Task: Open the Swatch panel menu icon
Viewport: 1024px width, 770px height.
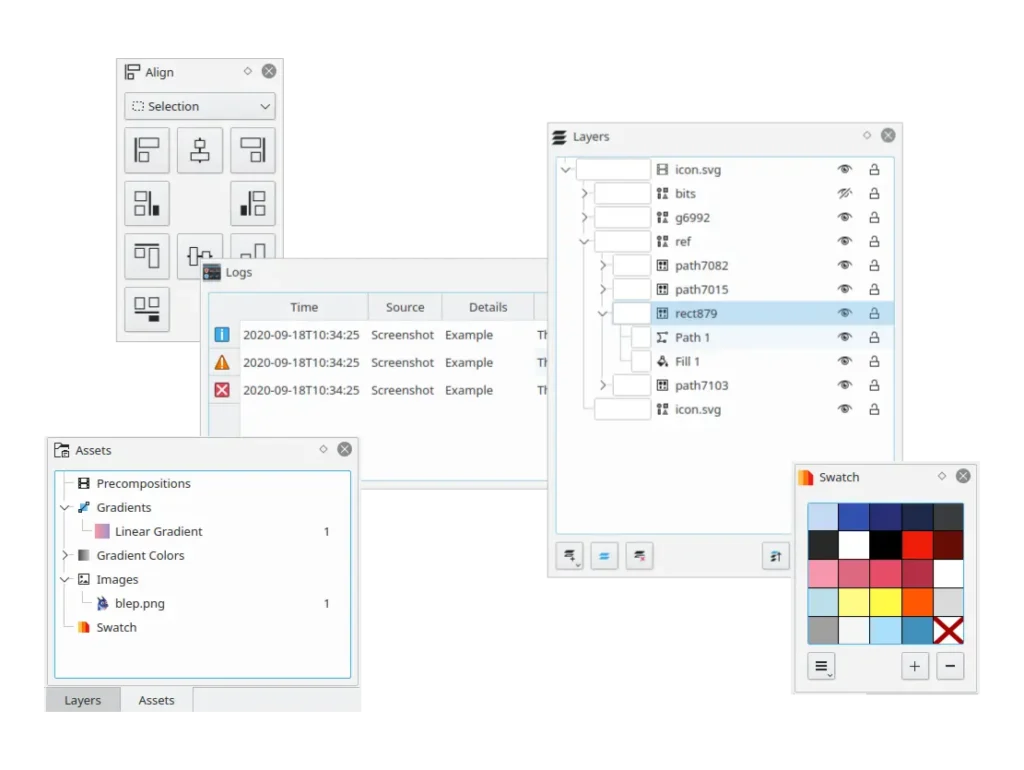Action: pyautogui.click(x=821, y=666)
